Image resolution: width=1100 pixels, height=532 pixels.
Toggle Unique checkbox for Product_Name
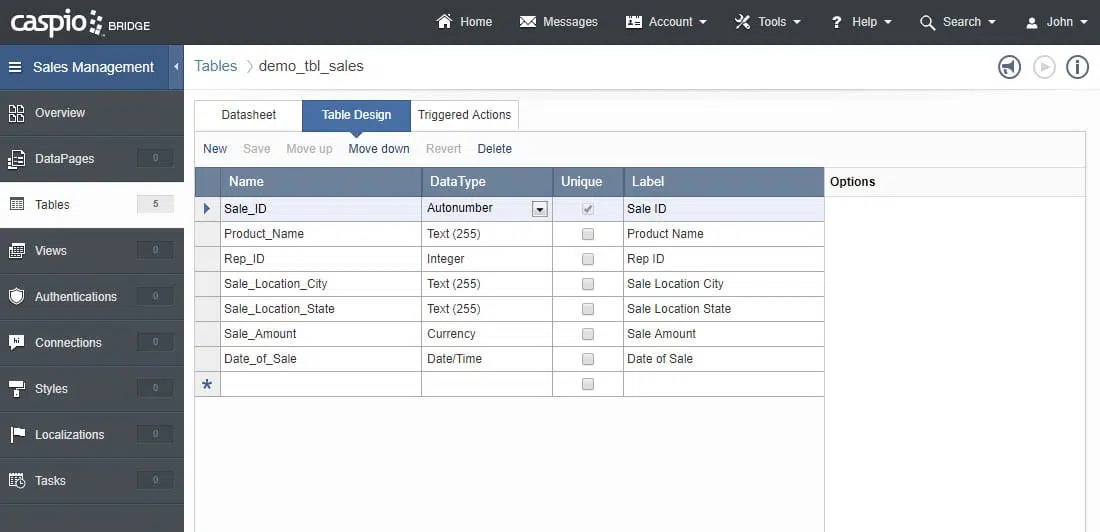[588, 234]
